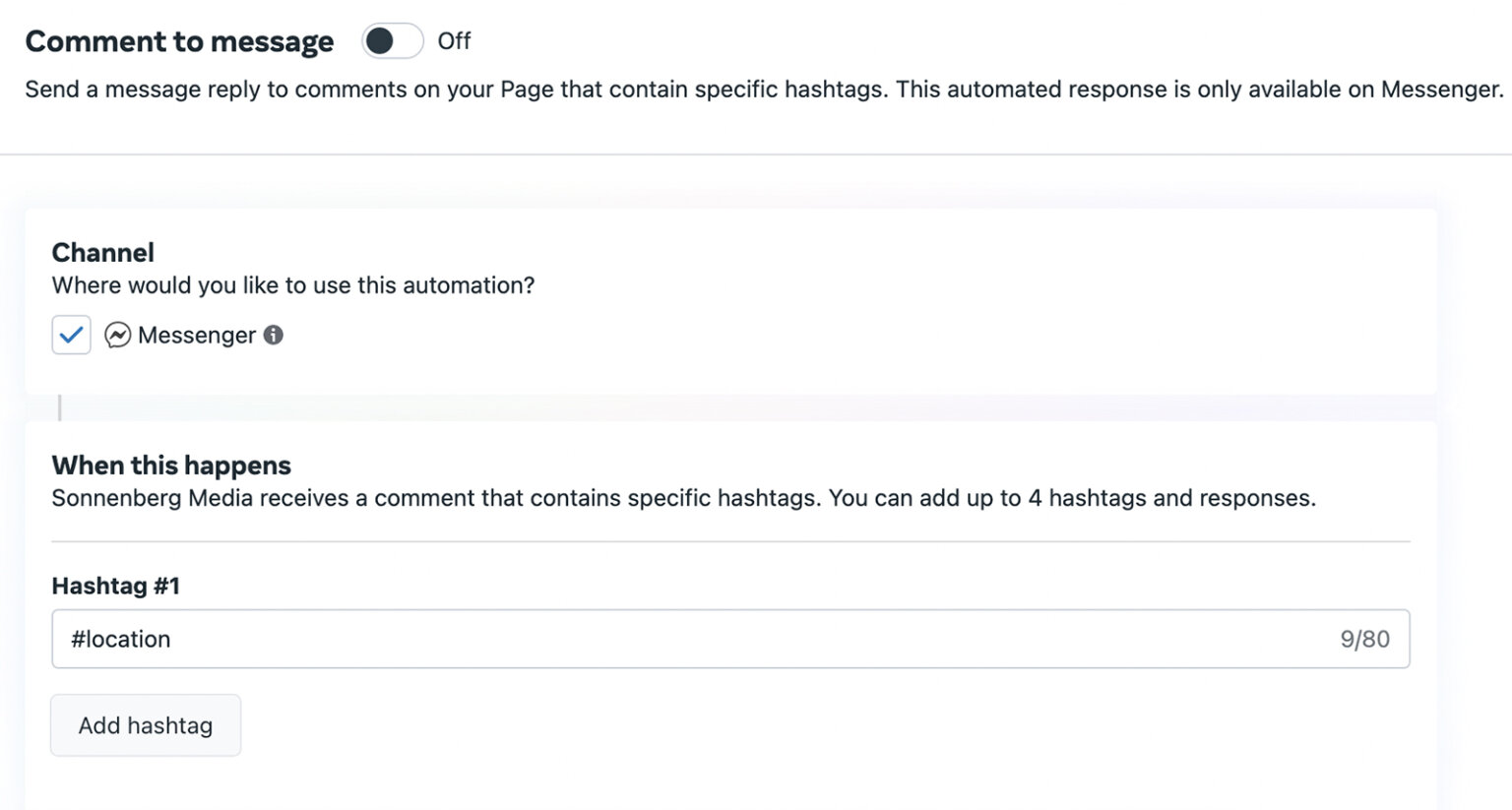Click the checkmark inside the blue checkbox
The width and height of the screenshot is (1512, 810).
coord(70,335)
